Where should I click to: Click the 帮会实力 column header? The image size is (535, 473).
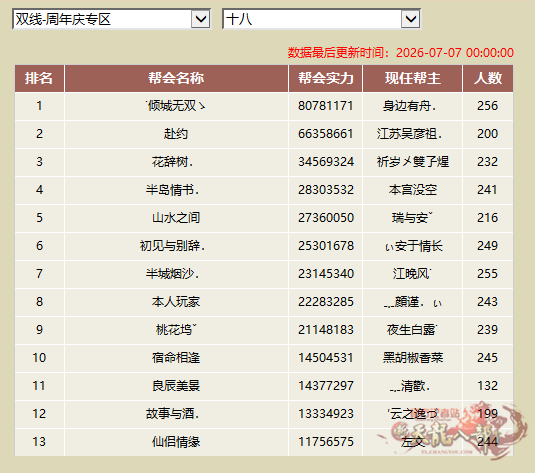[x=326, y=78]
